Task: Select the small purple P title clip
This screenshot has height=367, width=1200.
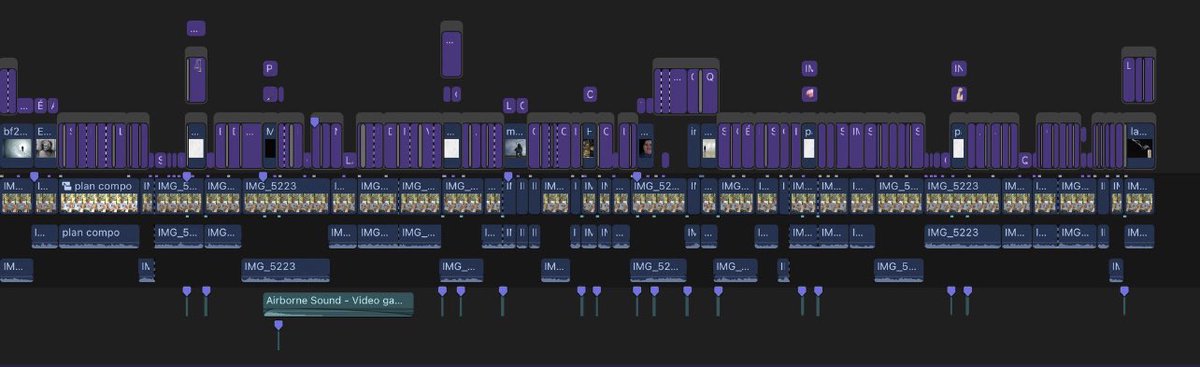Action: [270, 68]
